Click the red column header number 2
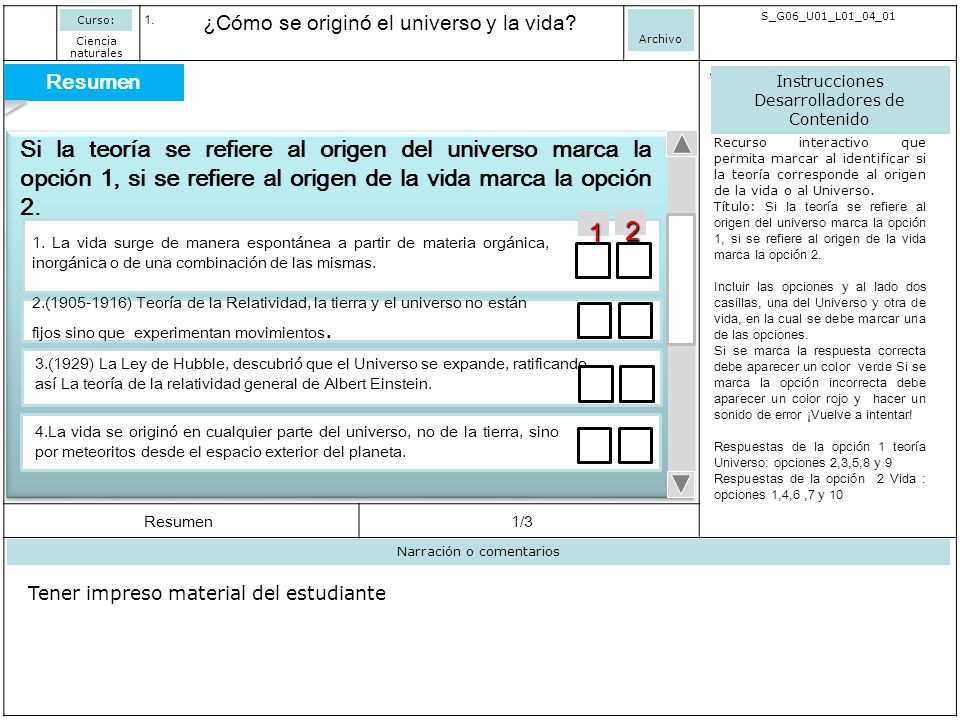The width and height of the screenshot is (960, 720). pyautogui.click(x=632, y=230)
